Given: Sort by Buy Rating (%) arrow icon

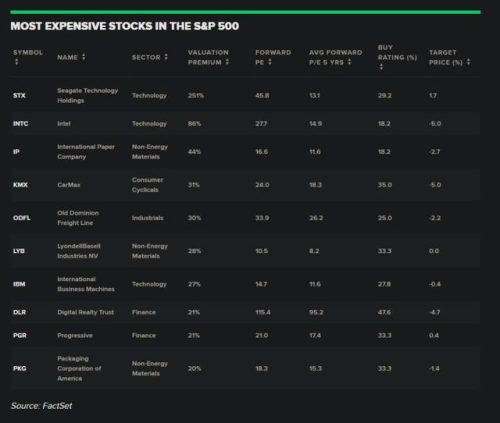Looking at the screenshot, I should (381, 67).
